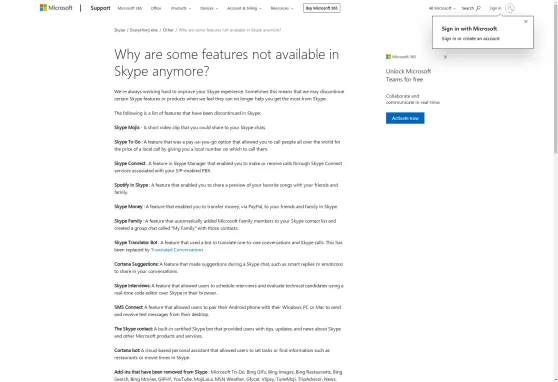
Task: Click the page vertical scrollbar
Action: click(x=556, y=191)
